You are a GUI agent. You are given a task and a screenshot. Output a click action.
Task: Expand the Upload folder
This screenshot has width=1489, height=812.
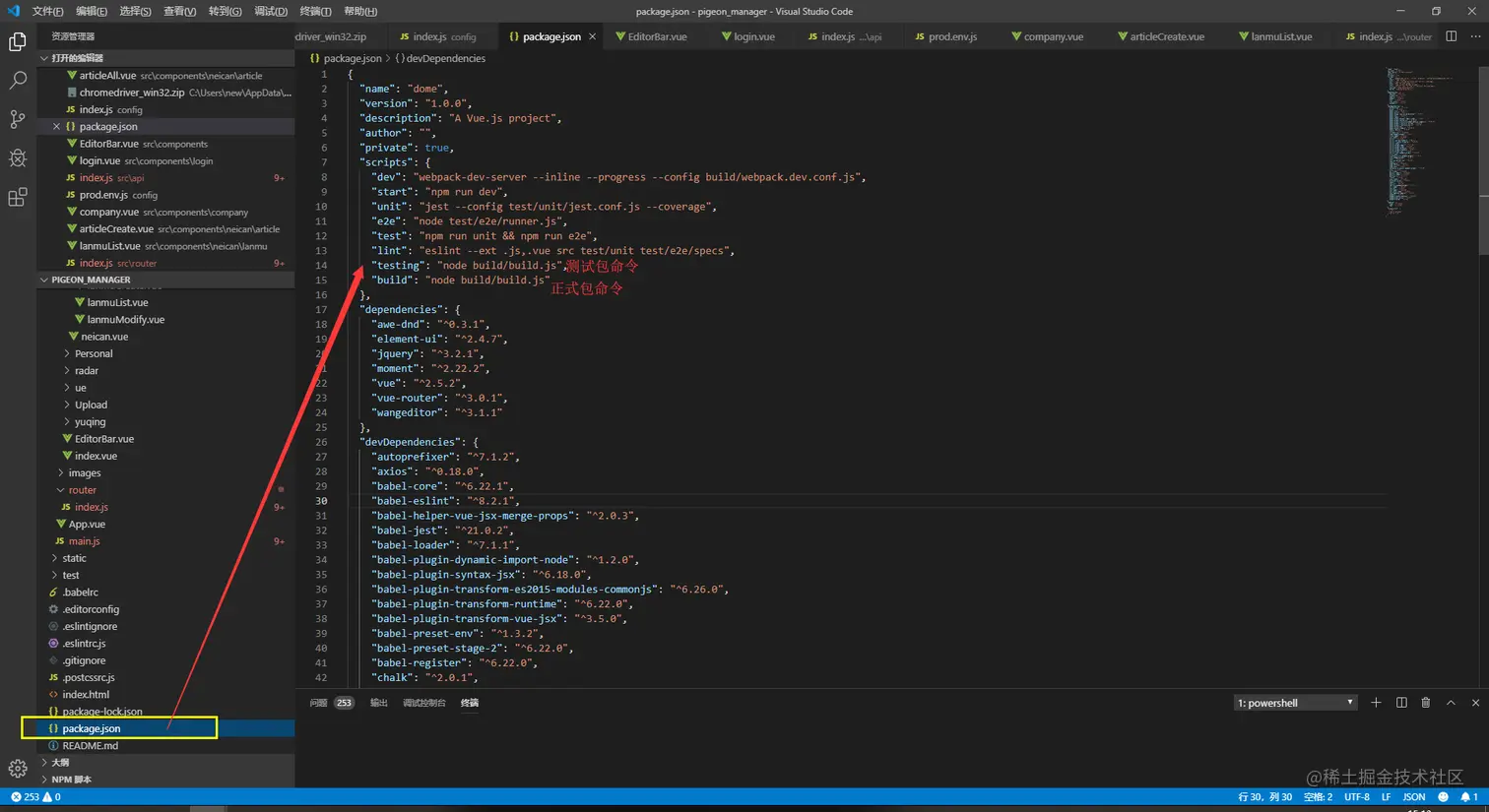[x=91, y=405]
